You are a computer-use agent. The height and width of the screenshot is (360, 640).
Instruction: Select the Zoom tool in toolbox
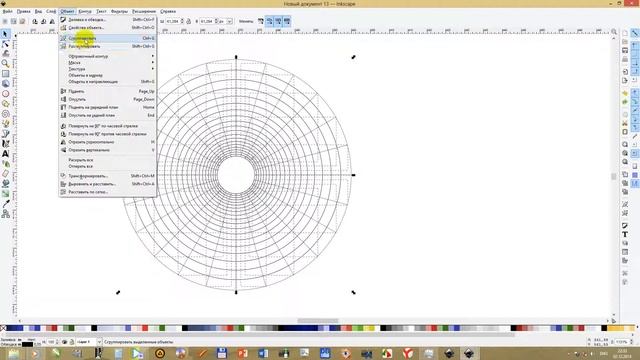5,64
